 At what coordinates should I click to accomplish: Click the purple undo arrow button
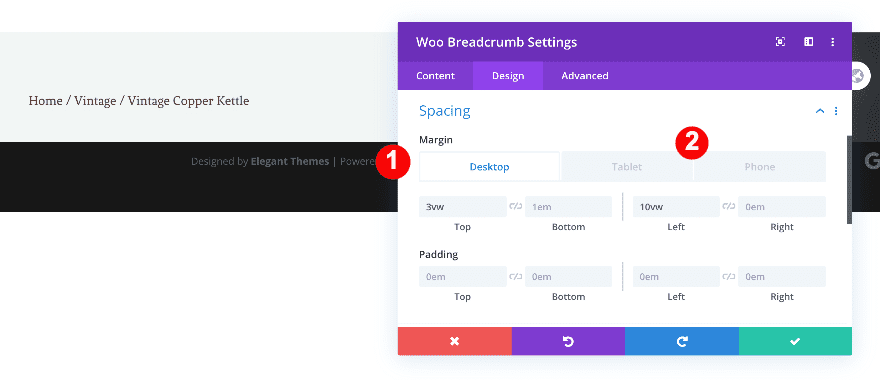(568, 341)
